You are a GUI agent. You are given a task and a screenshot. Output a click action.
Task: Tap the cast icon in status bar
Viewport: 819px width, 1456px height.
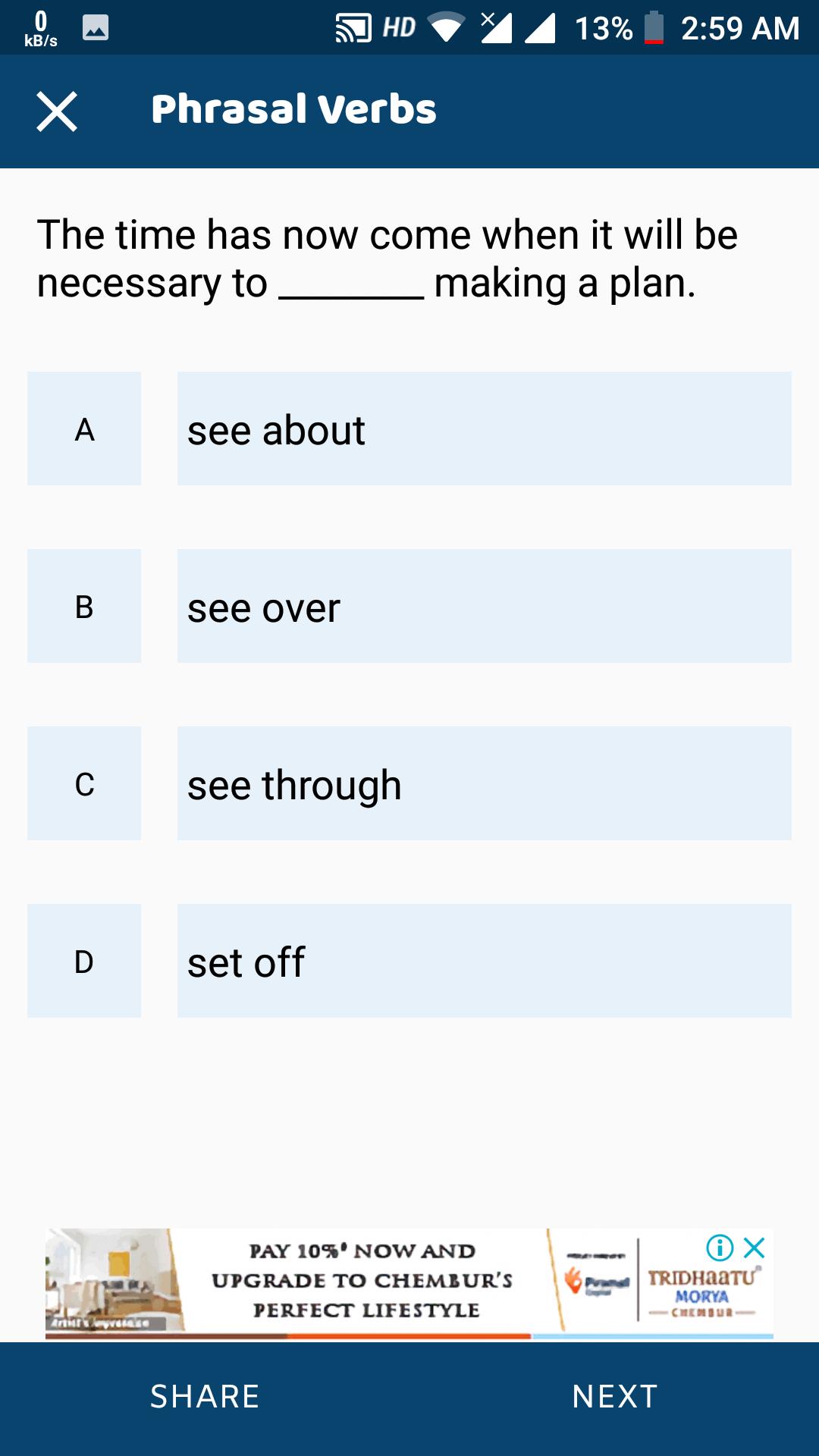[x=353, y=29]
